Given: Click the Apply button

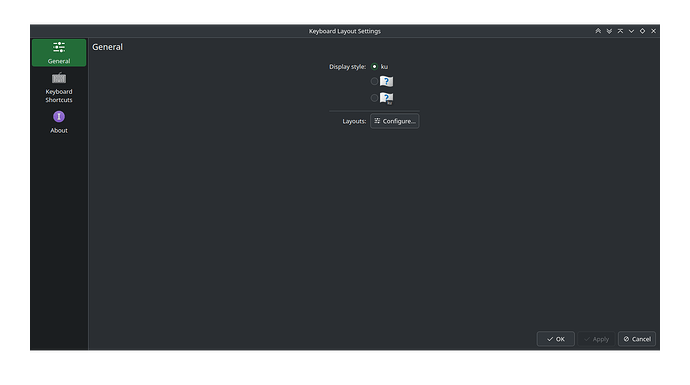Looking at the screenshot, I should tap(596, 339).
